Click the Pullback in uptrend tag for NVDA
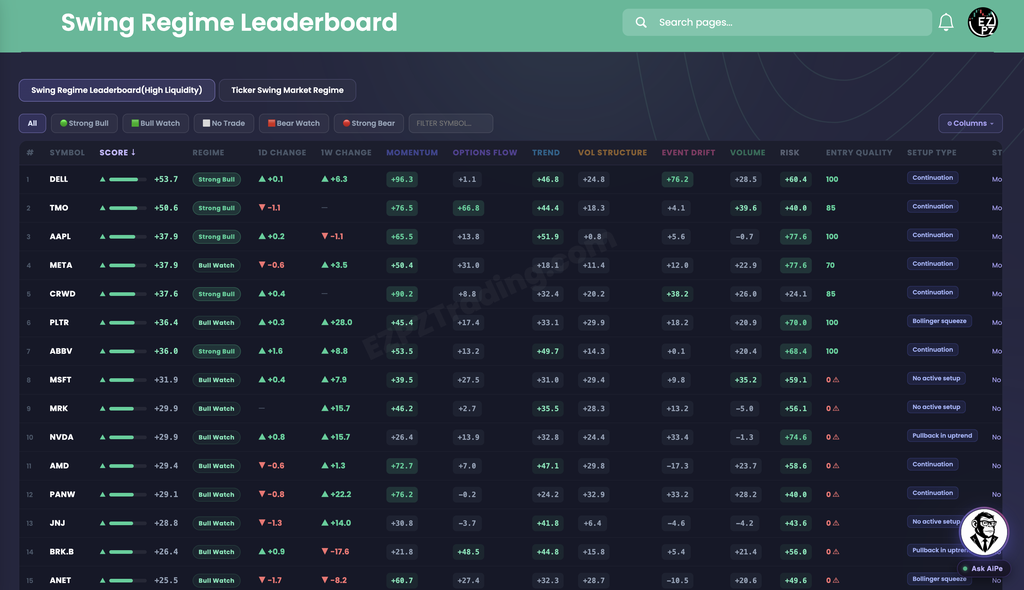Screen dimensions: 1024x590 point(942,436)
